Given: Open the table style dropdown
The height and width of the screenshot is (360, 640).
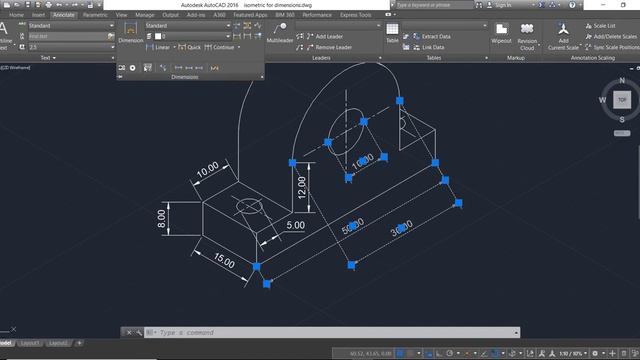Looking at the screenshot, I should (x=444, y=25).
